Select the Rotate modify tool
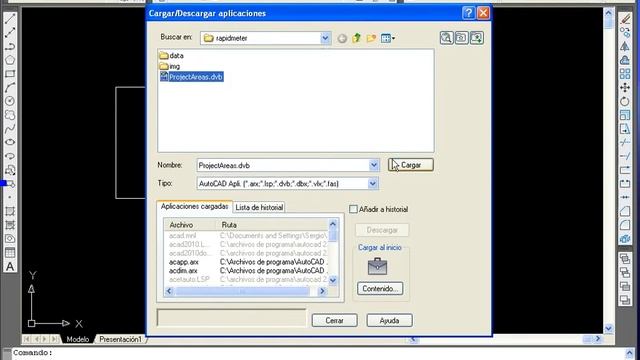Screen dimensions: 640x360 625,101
